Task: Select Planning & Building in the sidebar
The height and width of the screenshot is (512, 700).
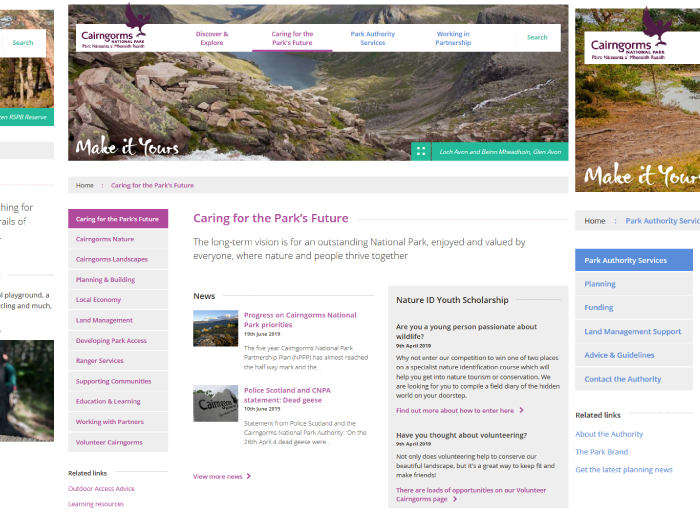Action: click(118, 279)
